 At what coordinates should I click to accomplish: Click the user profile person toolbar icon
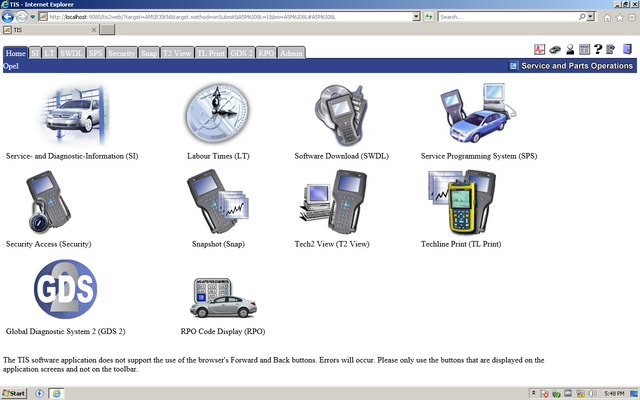point(570,49)
